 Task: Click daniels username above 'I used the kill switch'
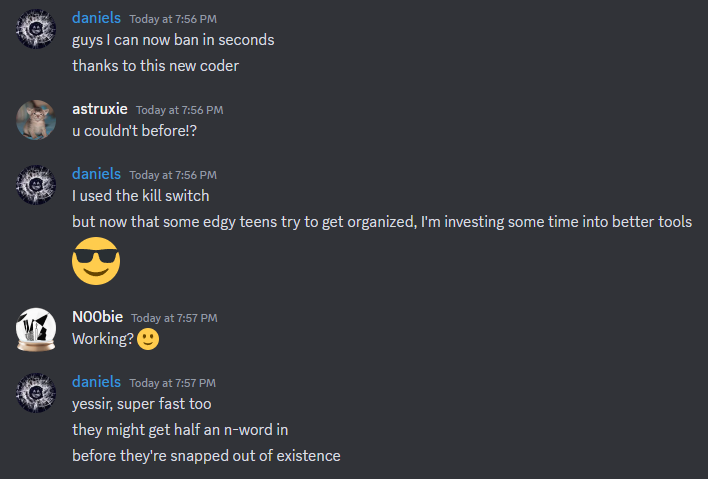tap(96, 174)
